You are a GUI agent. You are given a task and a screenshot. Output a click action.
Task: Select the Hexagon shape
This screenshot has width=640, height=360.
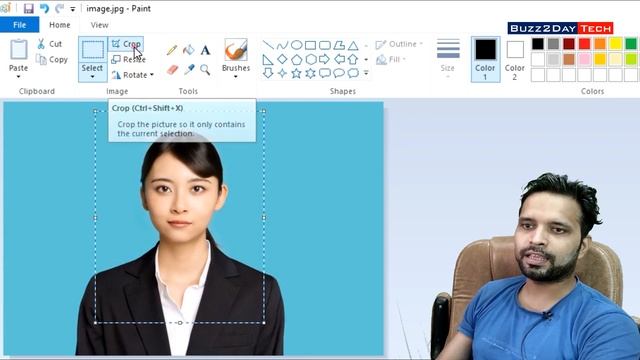311,59
